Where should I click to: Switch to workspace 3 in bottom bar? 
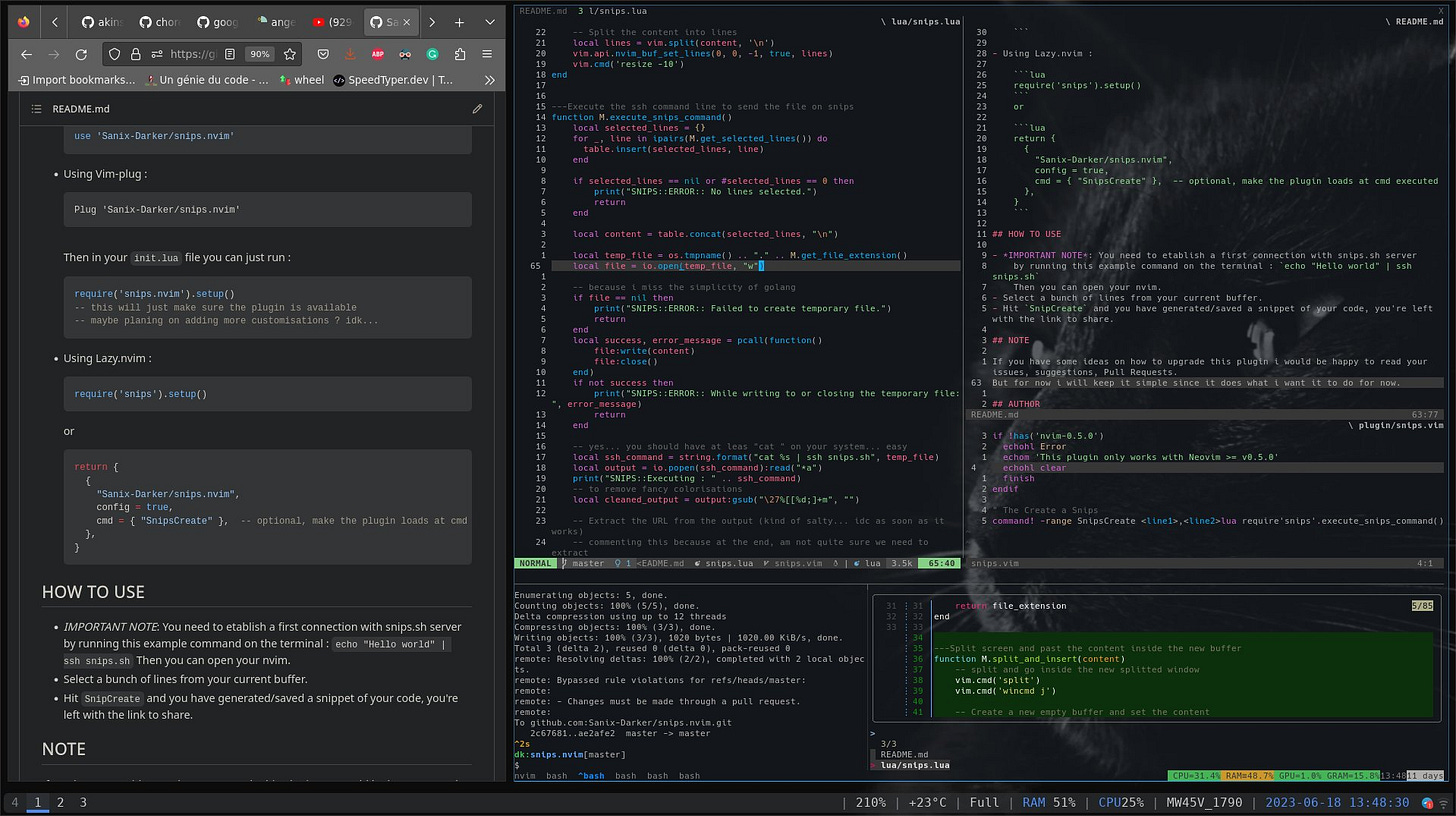(83, 802)
